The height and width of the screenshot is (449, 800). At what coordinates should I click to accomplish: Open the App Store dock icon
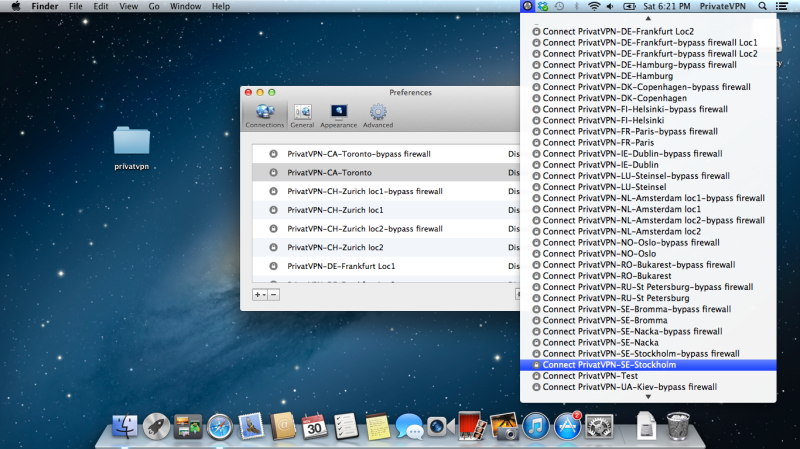pyautogui.click(x=568, y=427)
